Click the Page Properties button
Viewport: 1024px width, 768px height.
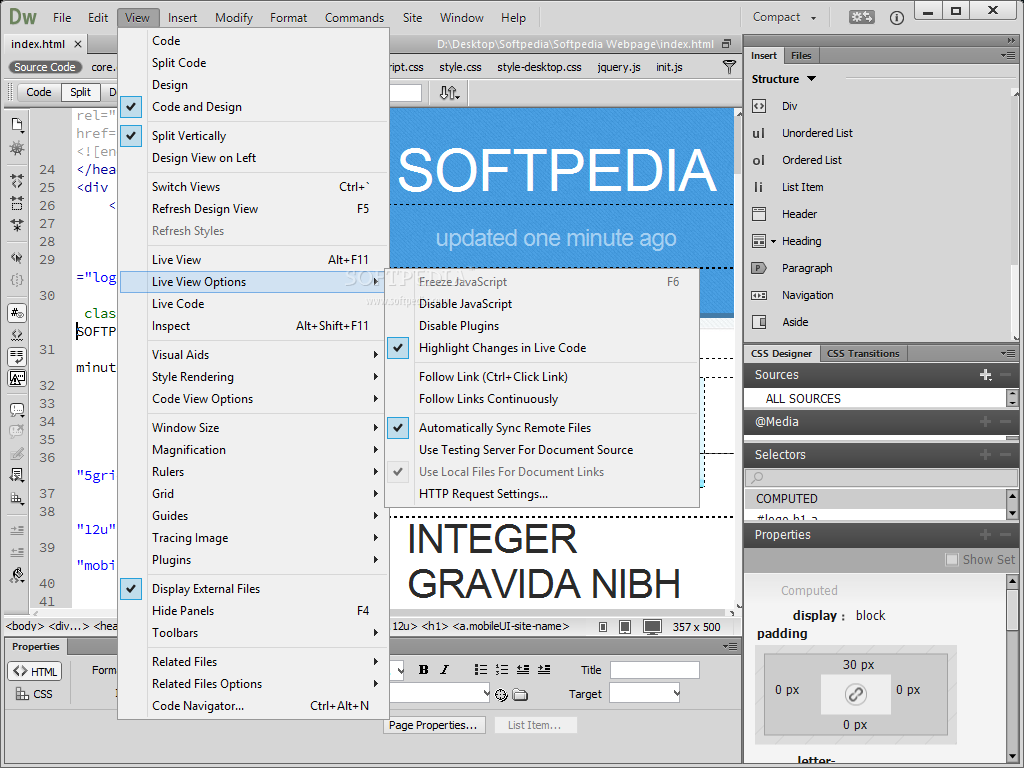(432, 725)
